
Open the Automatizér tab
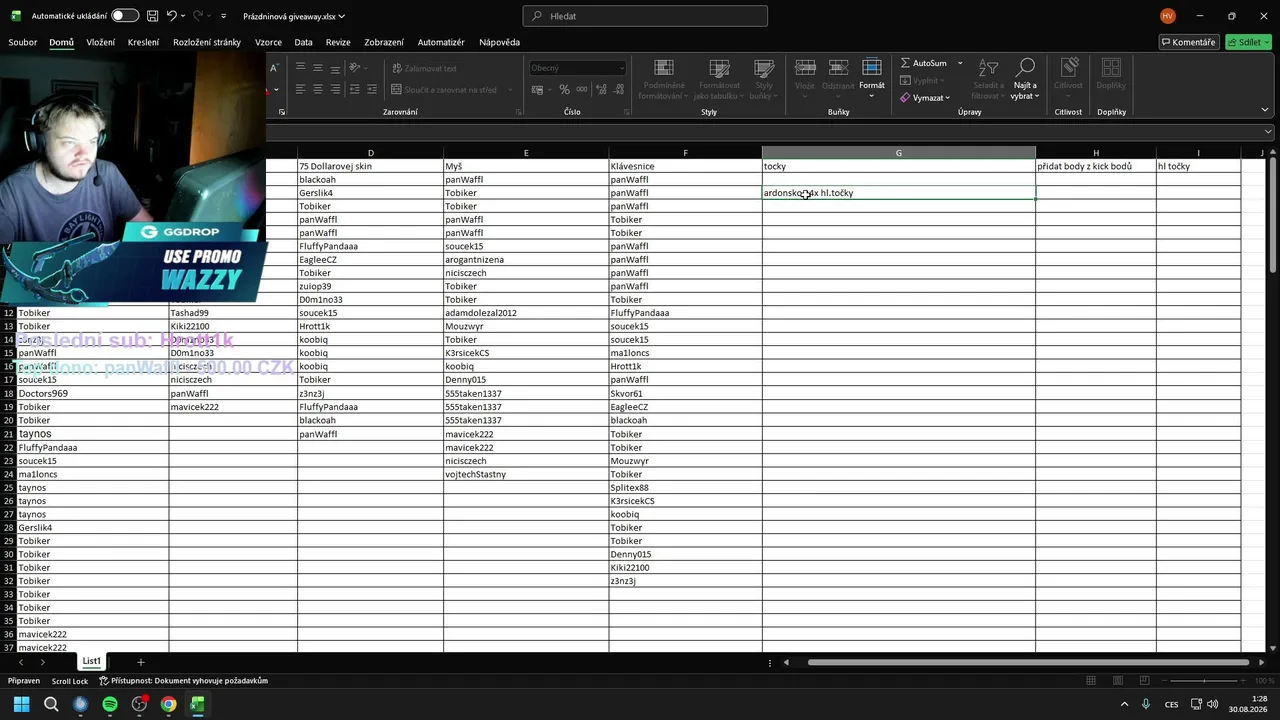pos(441,42)
